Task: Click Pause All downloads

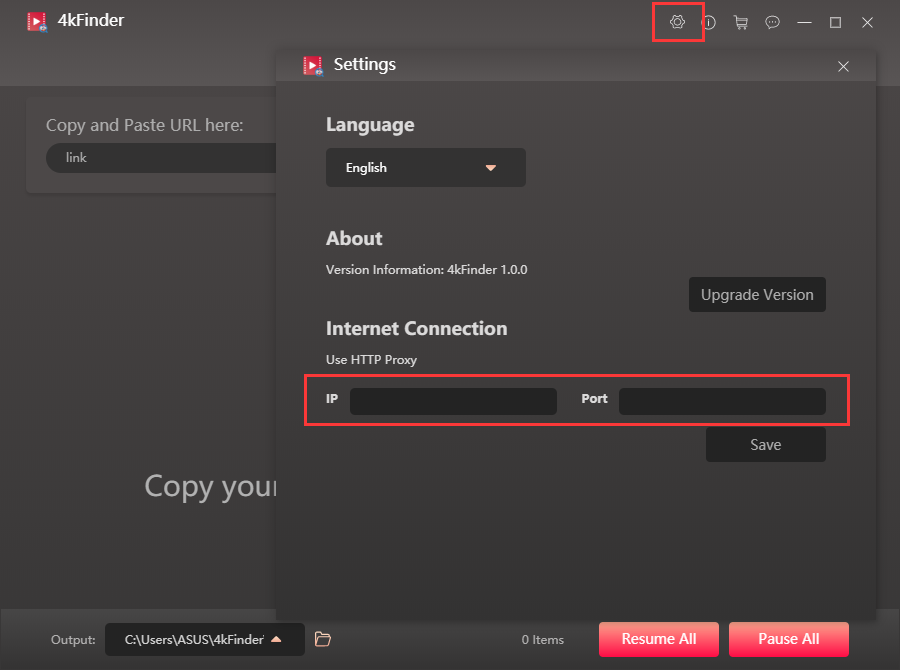Action: 788,639
